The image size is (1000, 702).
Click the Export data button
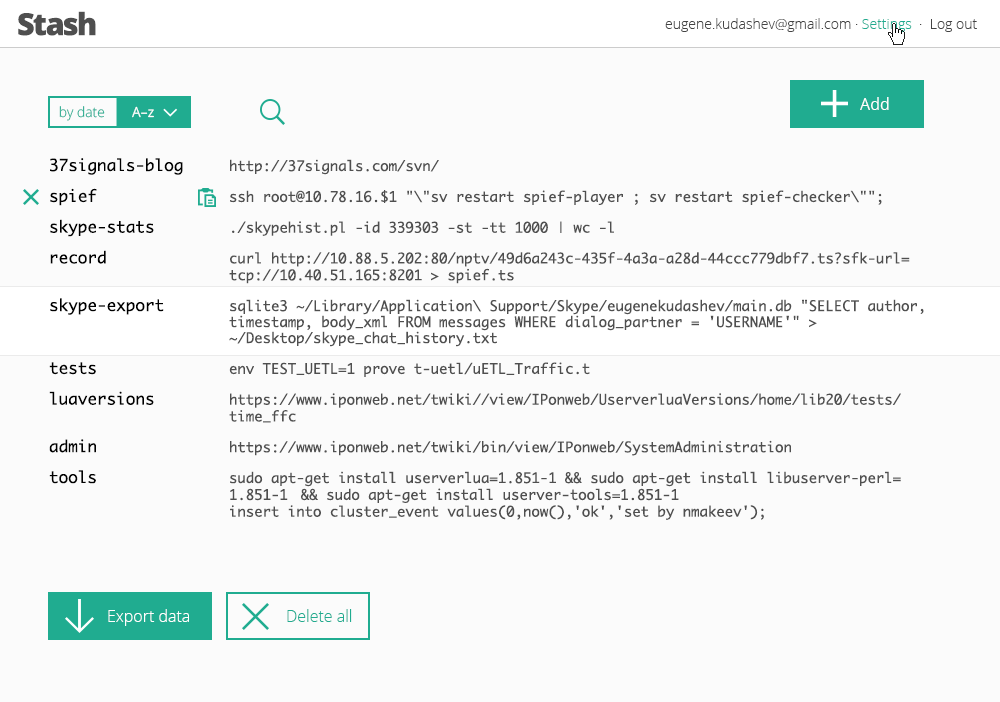tap(130, 616)
